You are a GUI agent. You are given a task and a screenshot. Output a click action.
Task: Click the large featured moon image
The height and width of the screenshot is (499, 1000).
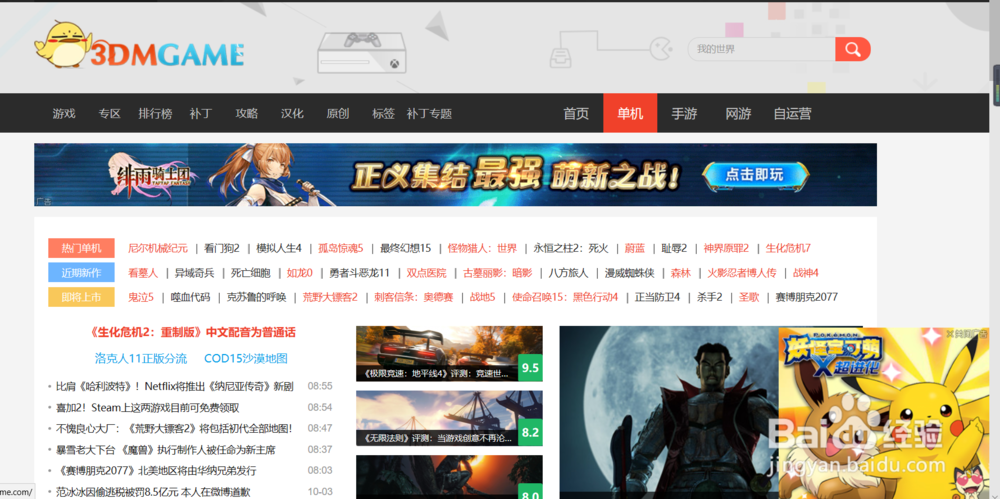tap(668, 412)
